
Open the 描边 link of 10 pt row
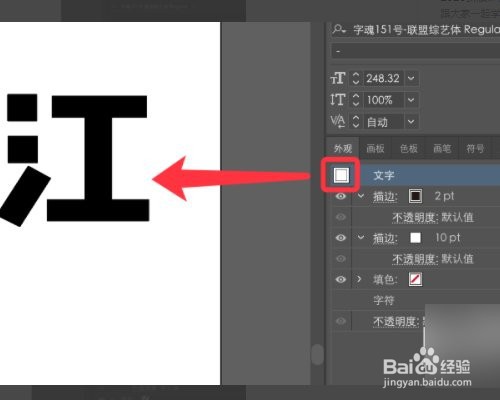[x=385, y=238]
